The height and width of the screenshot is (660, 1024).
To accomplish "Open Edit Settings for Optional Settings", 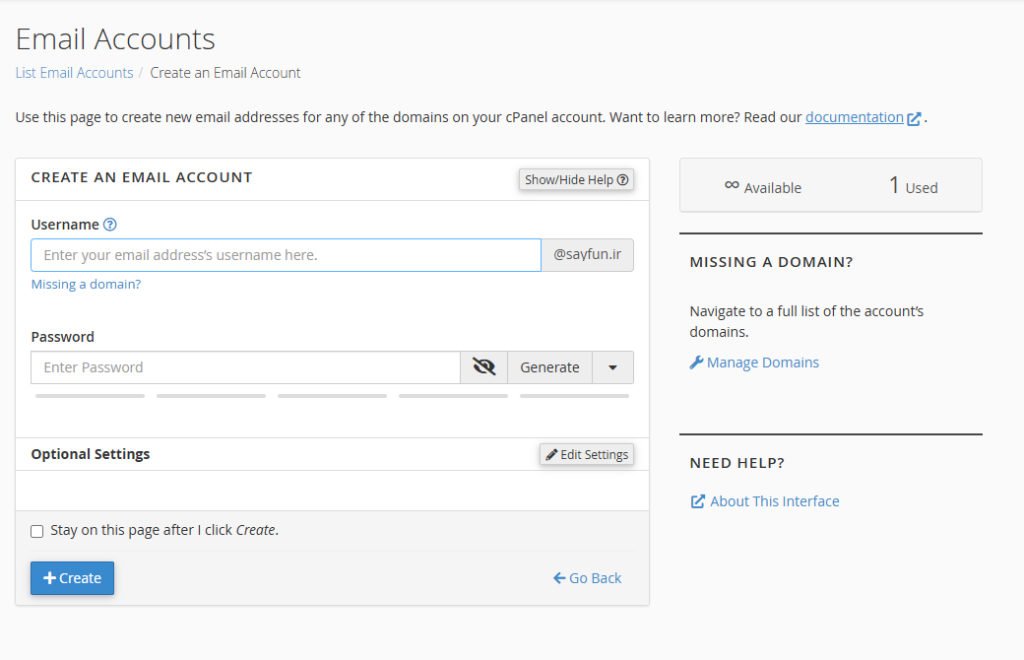I will (586, 454).
